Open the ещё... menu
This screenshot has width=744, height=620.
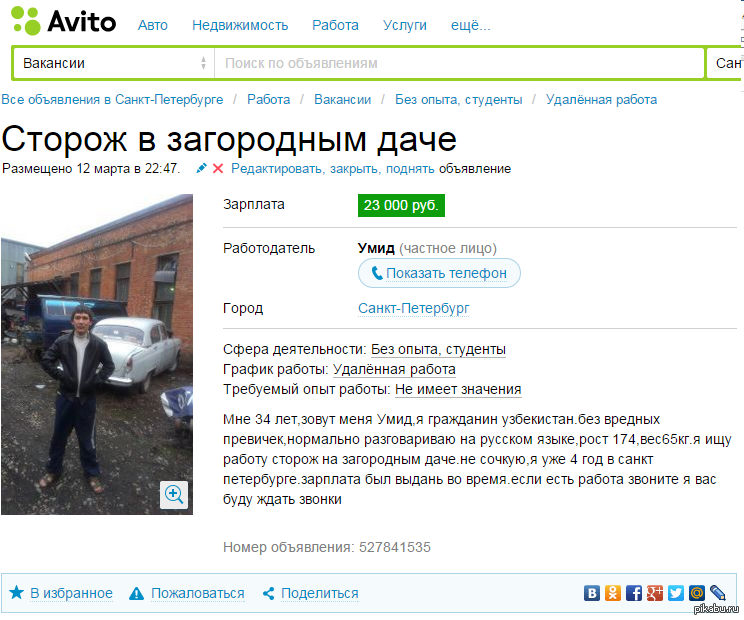pyautogui.click(x=470, y=25)
